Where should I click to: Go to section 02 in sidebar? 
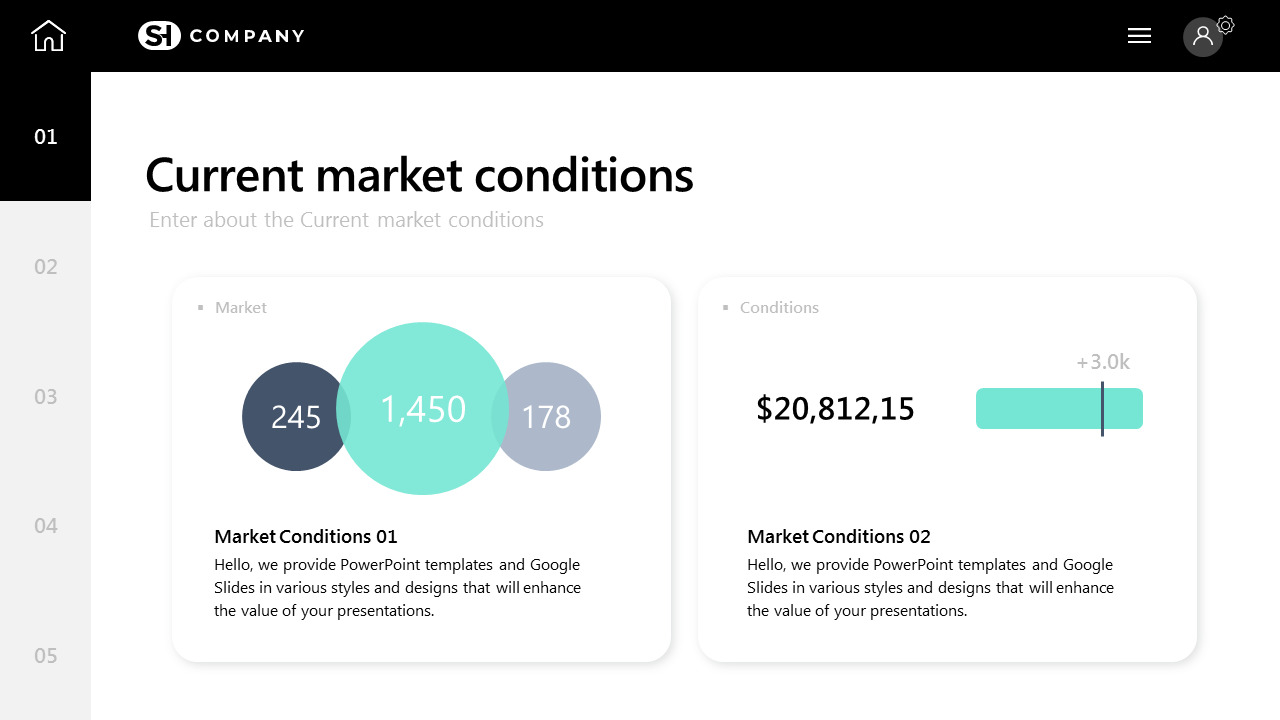[x=46, y=267]
